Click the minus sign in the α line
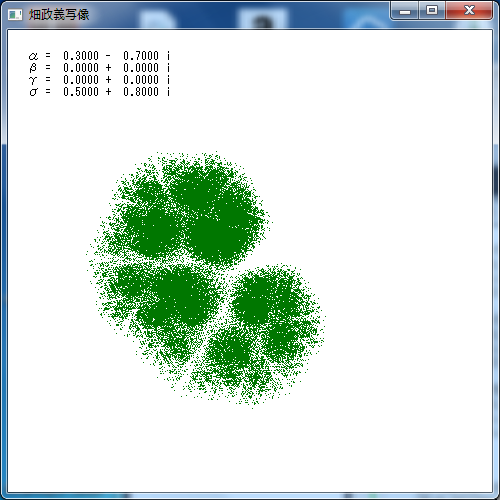The image size is (500, 500). tap(108, 56)
